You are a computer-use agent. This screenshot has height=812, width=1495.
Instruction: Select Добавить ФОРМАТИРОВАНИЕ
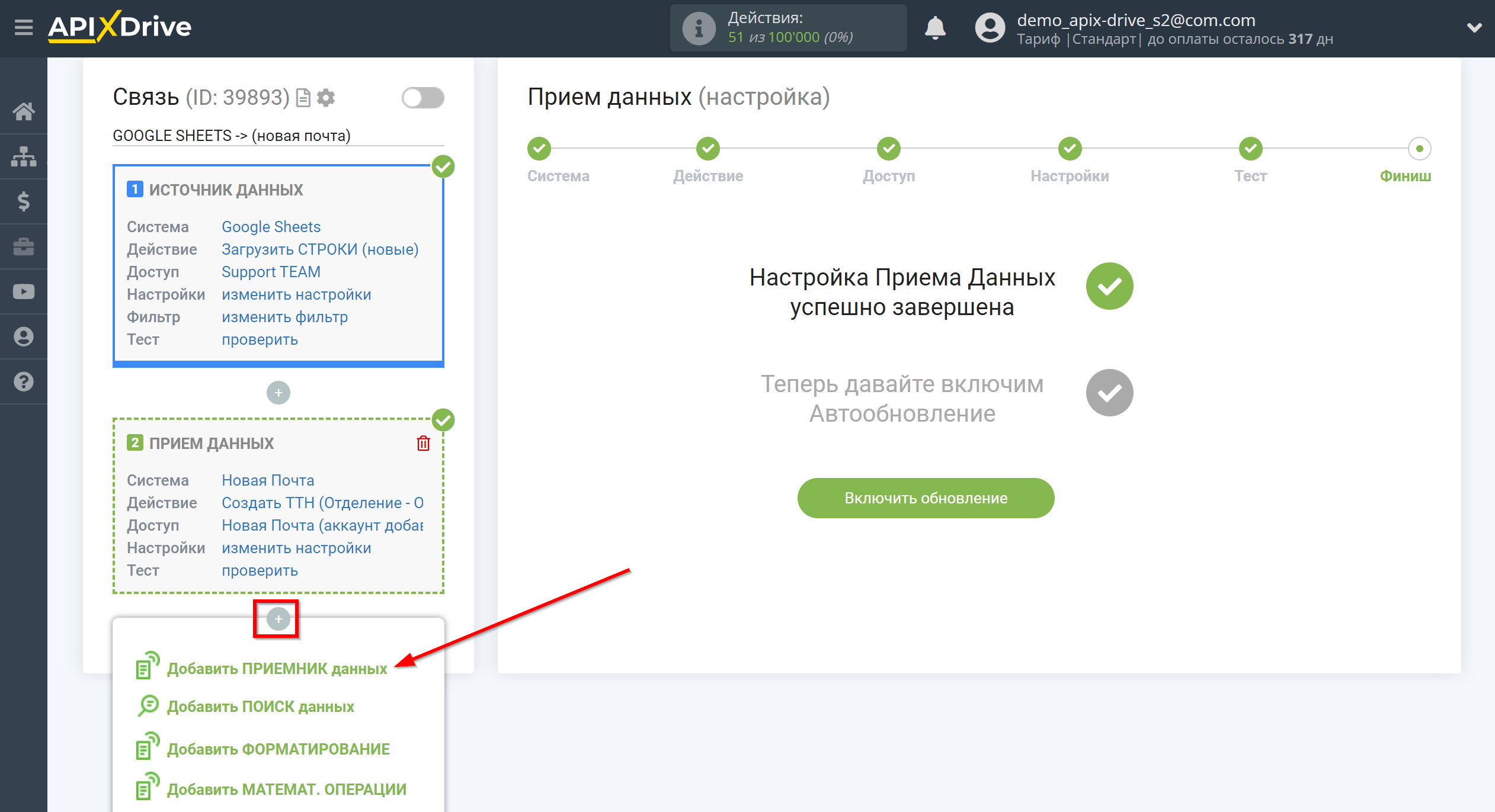(278, 749)
